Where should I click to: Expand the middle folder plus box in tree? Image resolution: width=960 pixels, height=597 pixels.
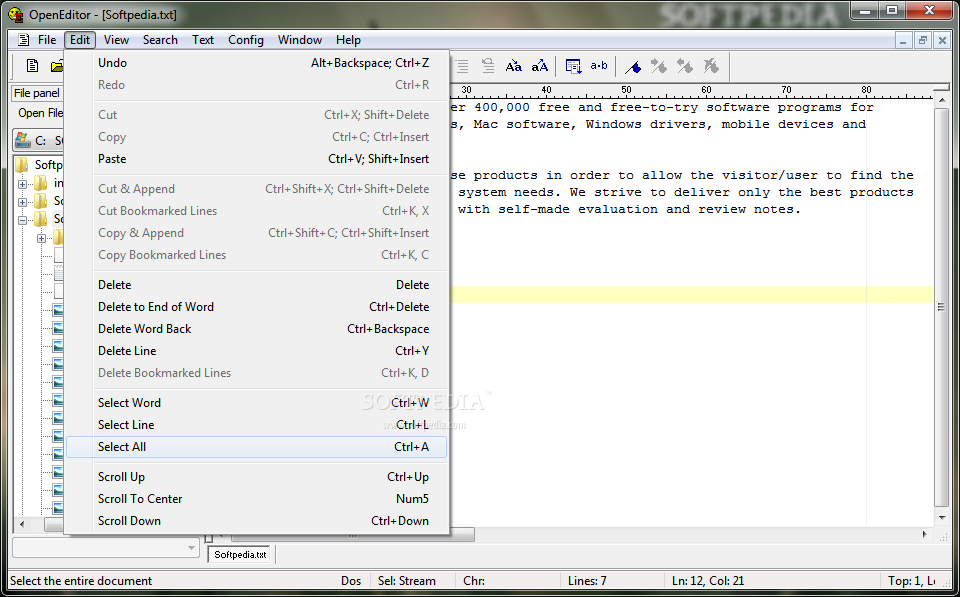[x=23, y=201]
